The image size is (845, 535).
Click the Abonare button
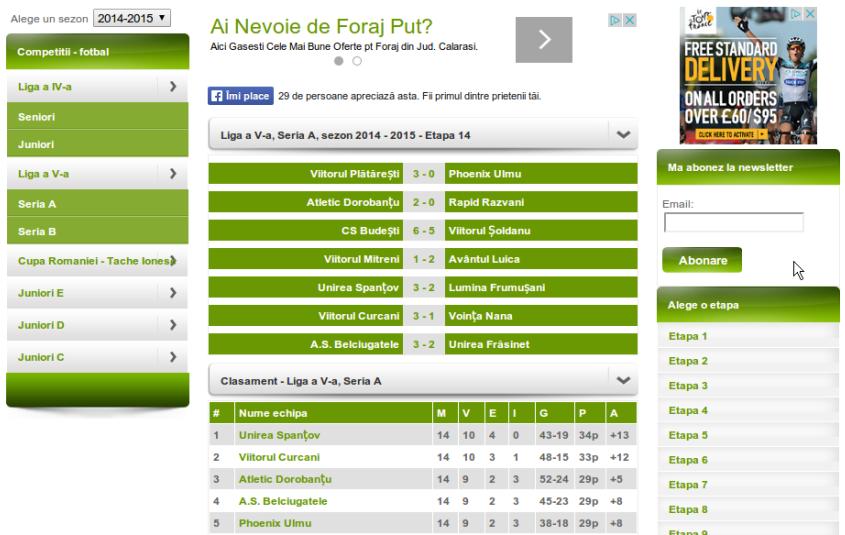702,260
